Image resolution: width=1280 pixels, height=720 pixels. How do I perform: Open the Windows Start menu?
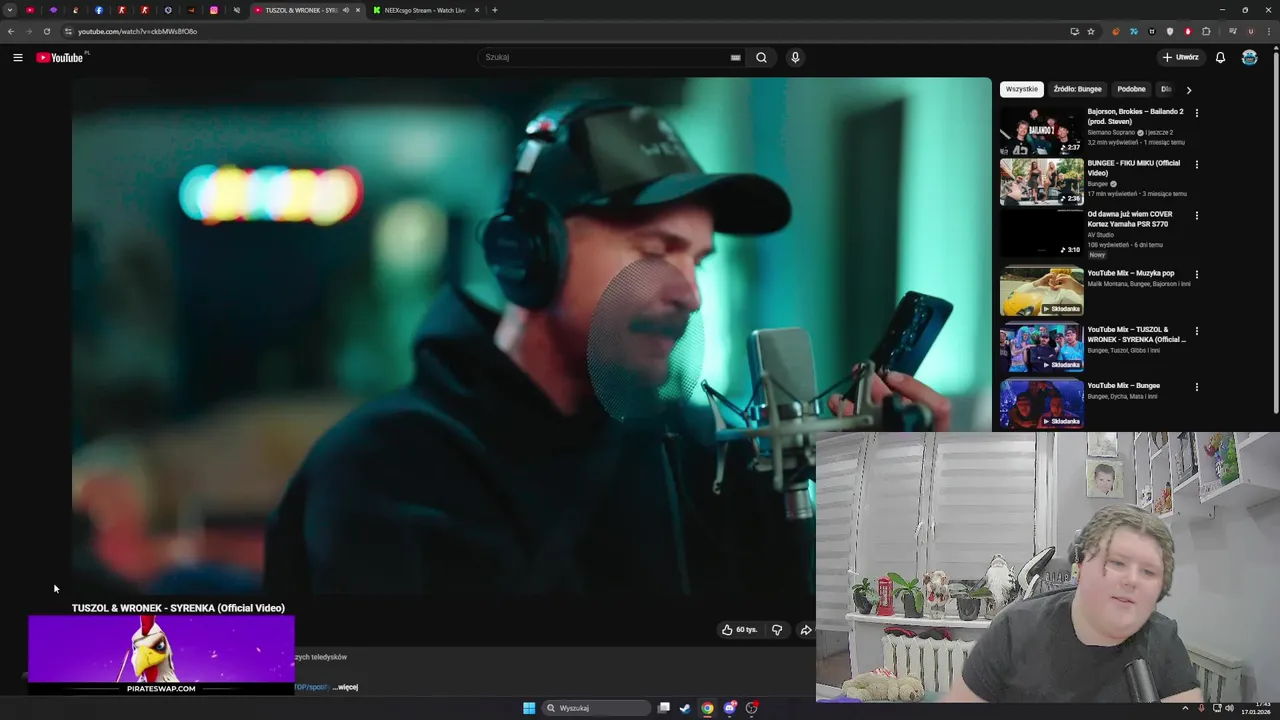point(529,708)
